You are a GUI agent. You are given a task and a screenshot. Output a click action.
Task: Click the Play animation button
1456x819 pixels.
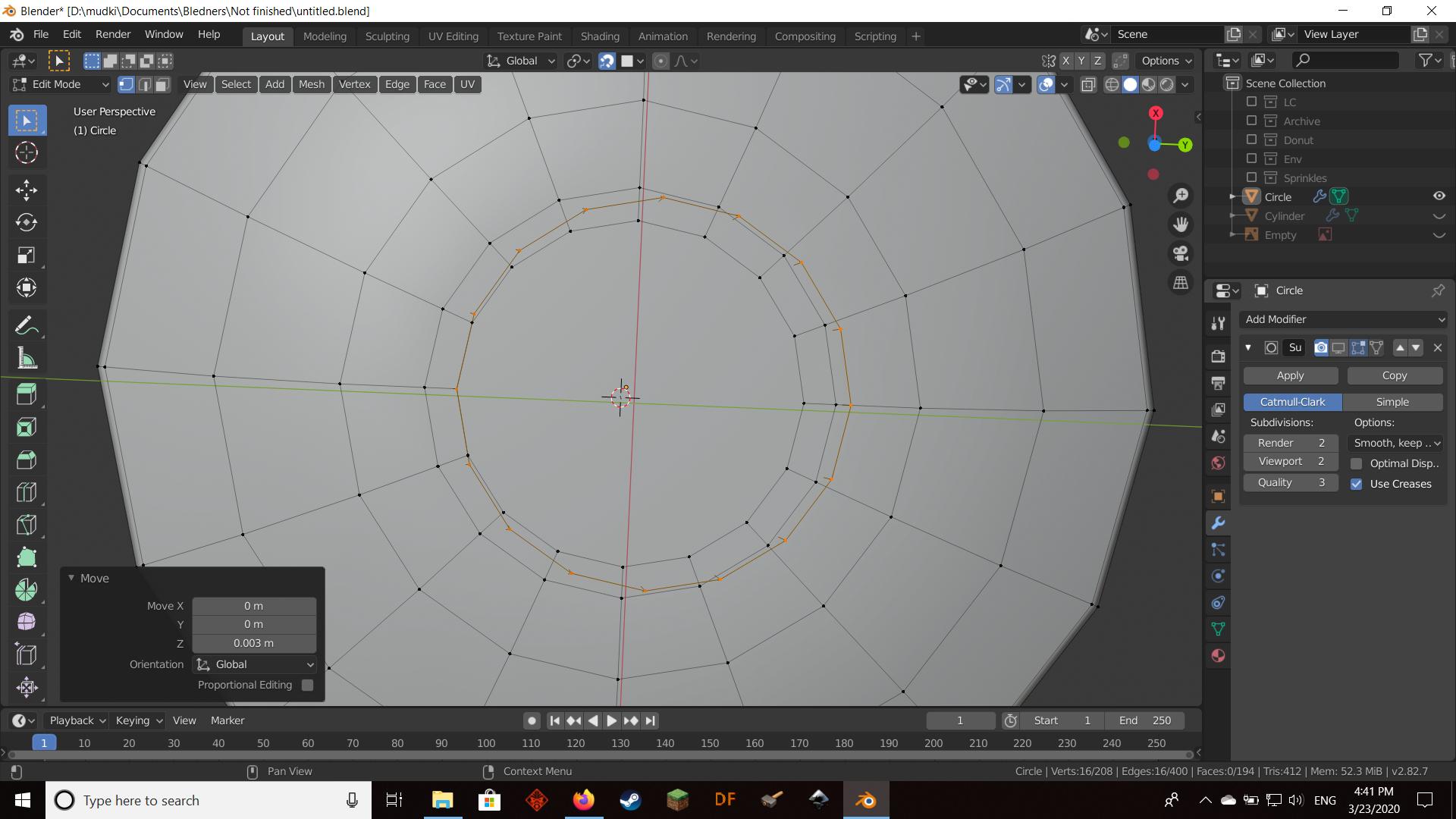611,720
